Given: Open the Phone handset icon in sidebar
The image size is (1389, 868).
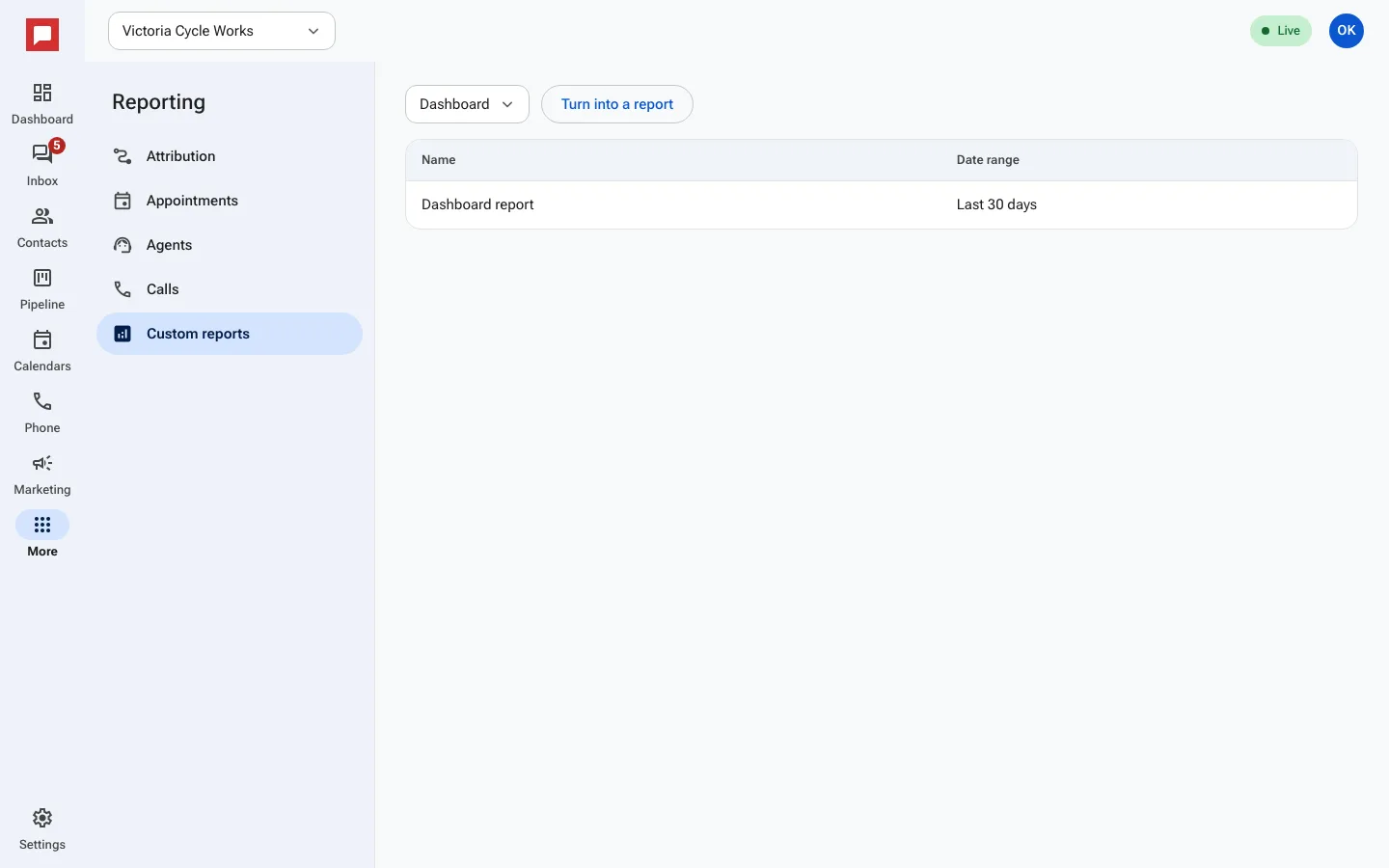Looking at the screenshot, I should [x=42, y=401].
